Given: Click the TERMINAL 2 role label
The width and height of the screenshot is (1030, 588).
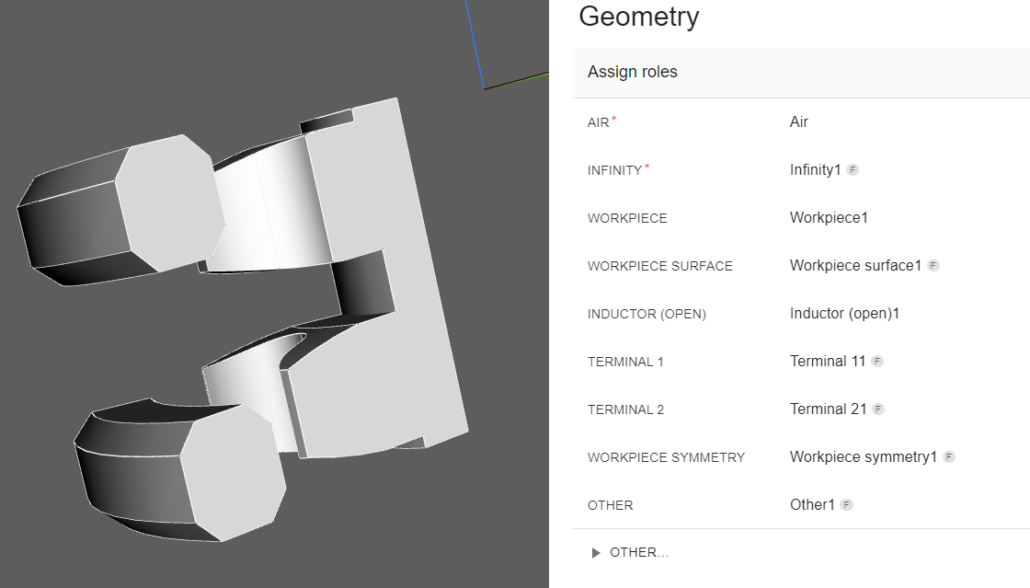Looking at the screenshot, I should pos(625,410).
